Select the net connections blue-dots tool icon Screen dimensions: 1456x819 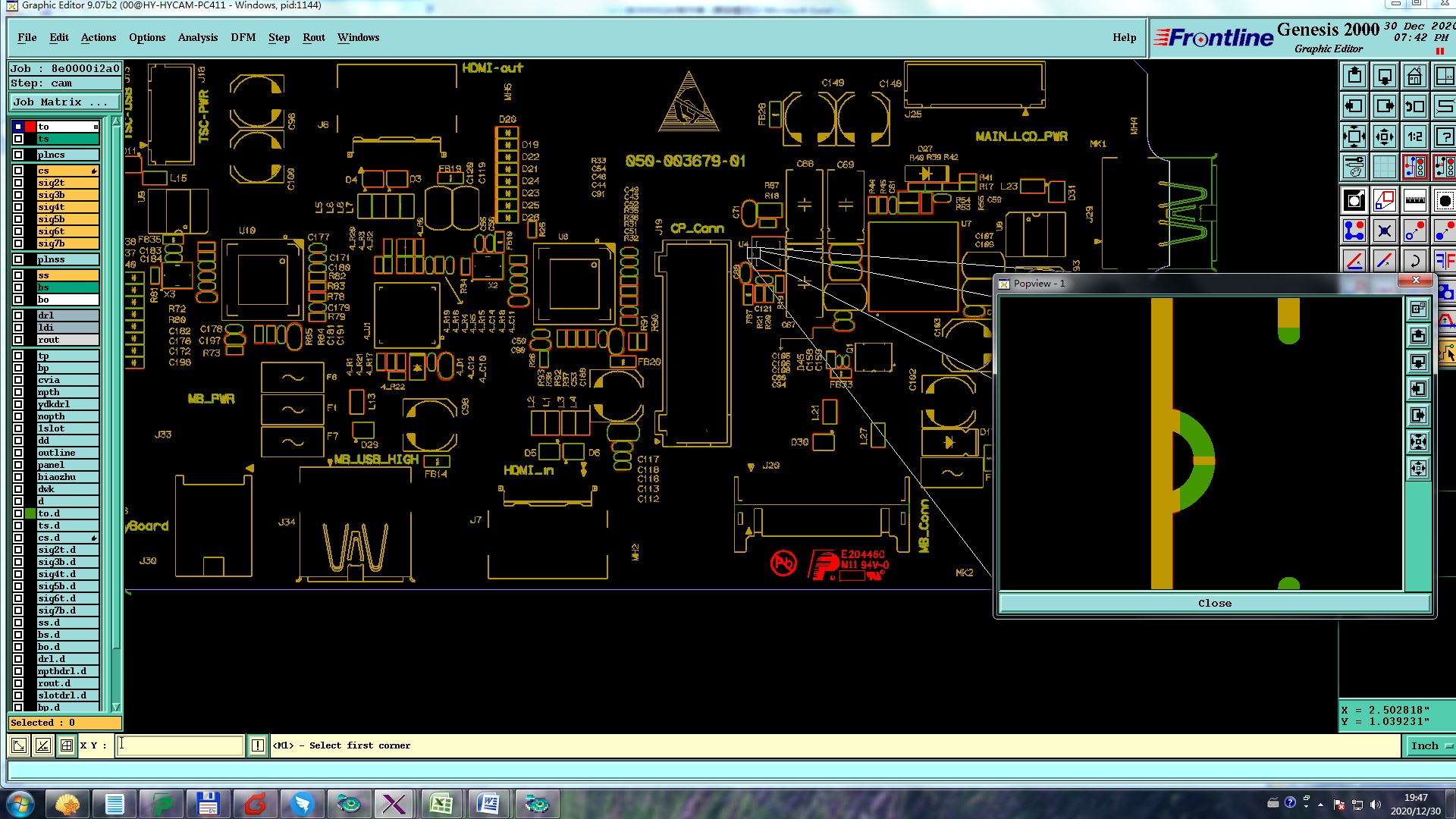click(x=1354, y=231)
